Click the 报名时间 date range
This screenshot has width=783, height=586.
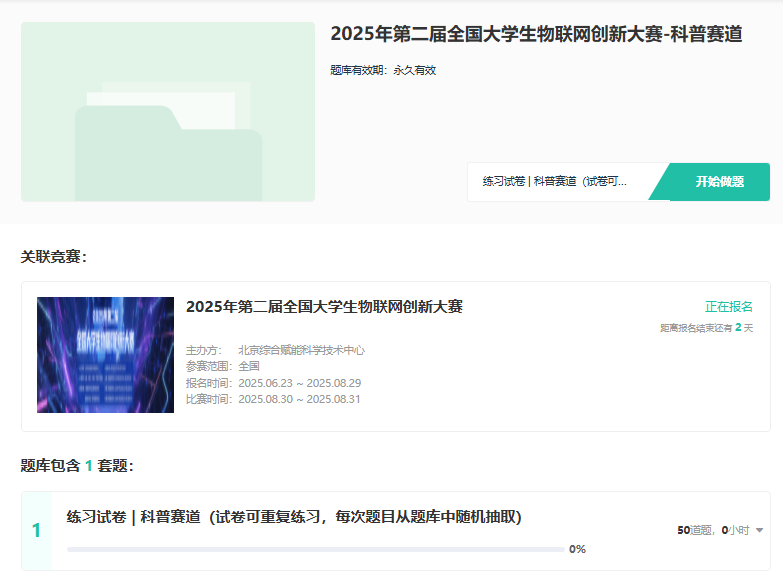[299, 383]
